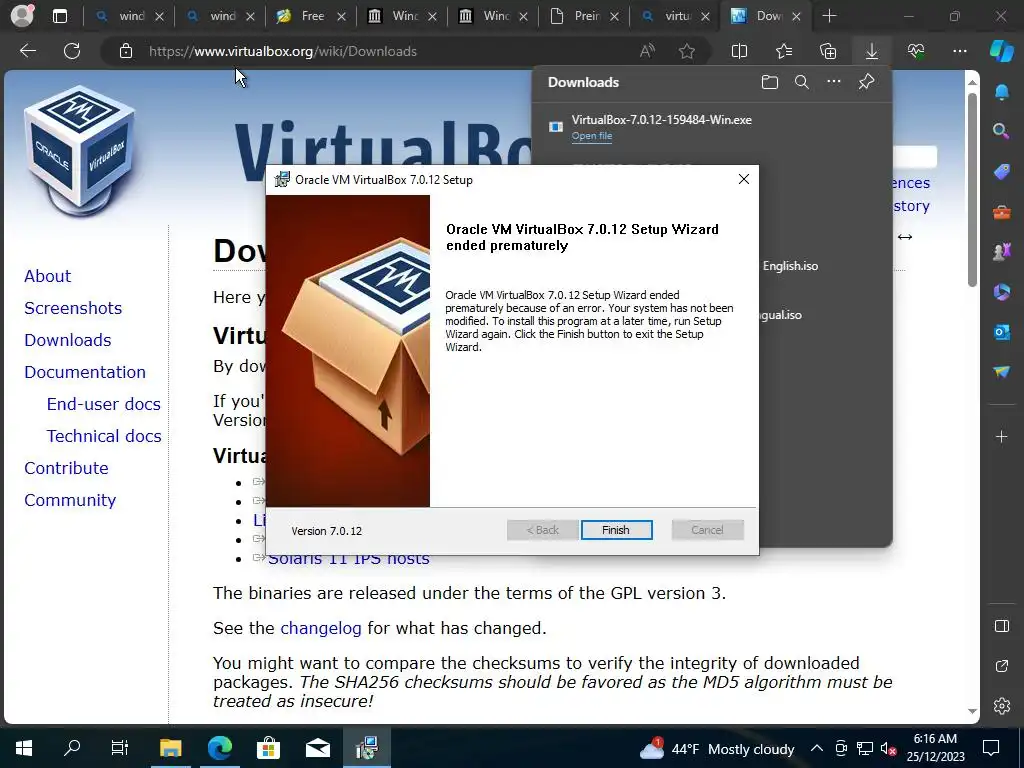Open End-user docs link
1024x768 pixels.
point(103,404)
